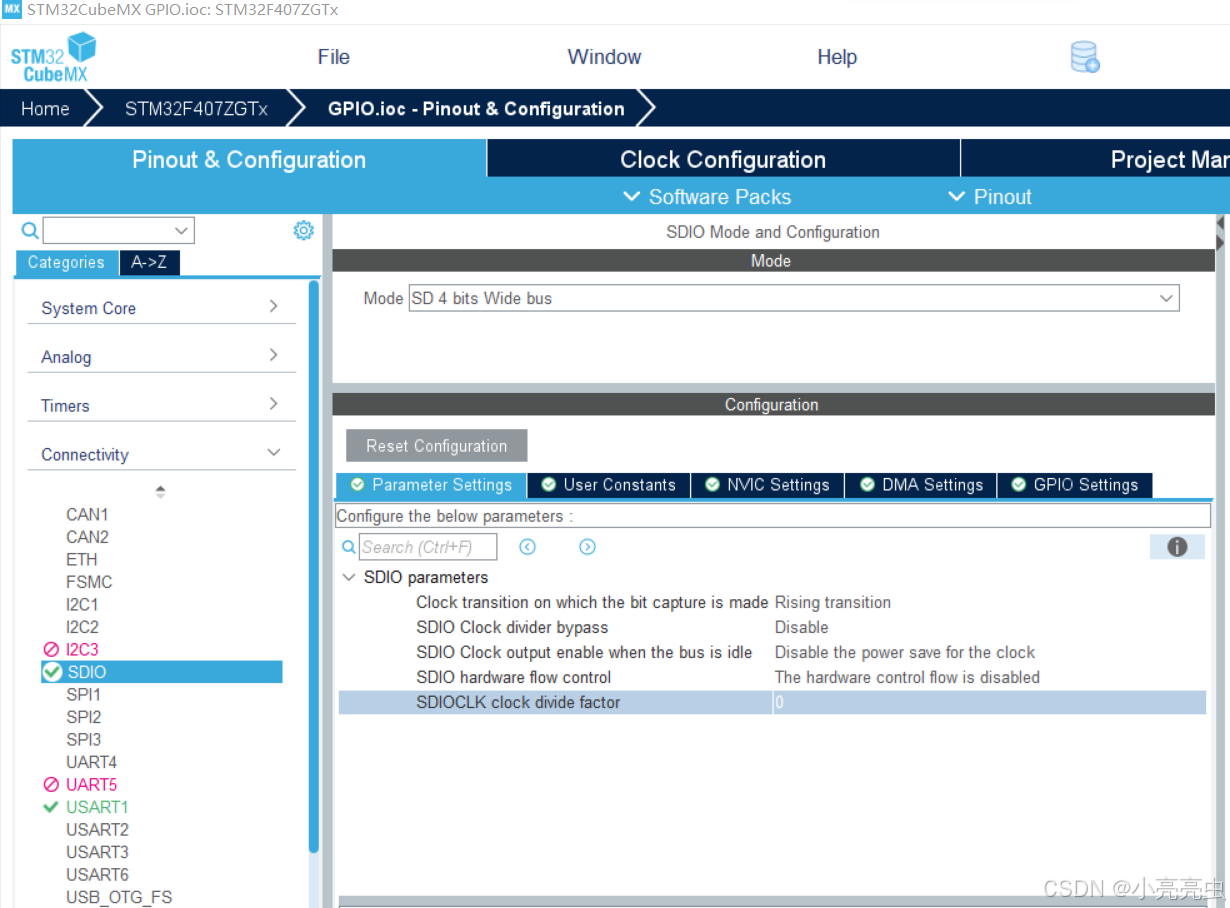Go to next search result arrow
This screenshot has height=908, width=1230.
587,546
